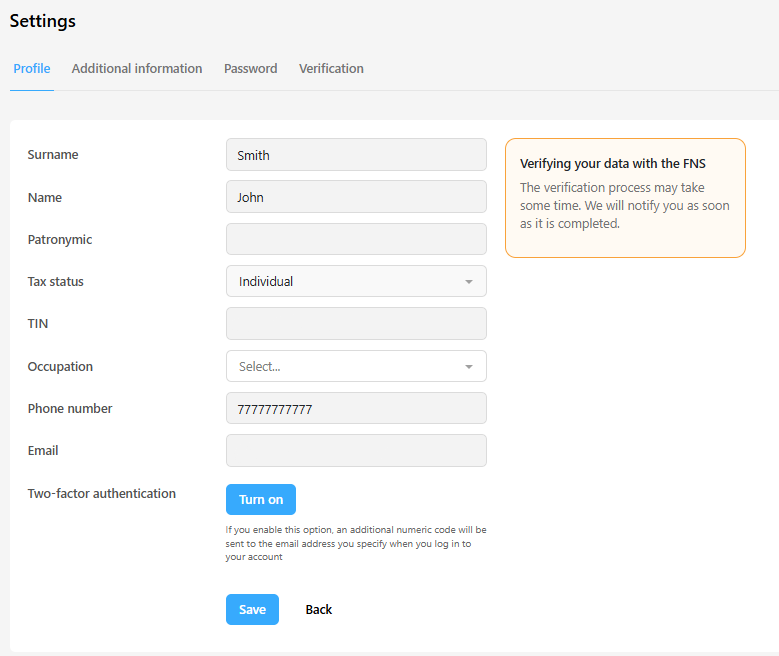Click the FNS verification notice box
The image size is (779, 656).
(625, 198)
